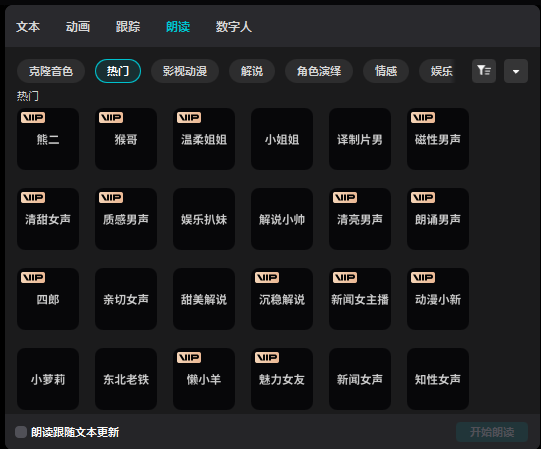The image size is (541, 449).
Task: Pick the 新闻女主播 voice card
Action: point(360,299)
